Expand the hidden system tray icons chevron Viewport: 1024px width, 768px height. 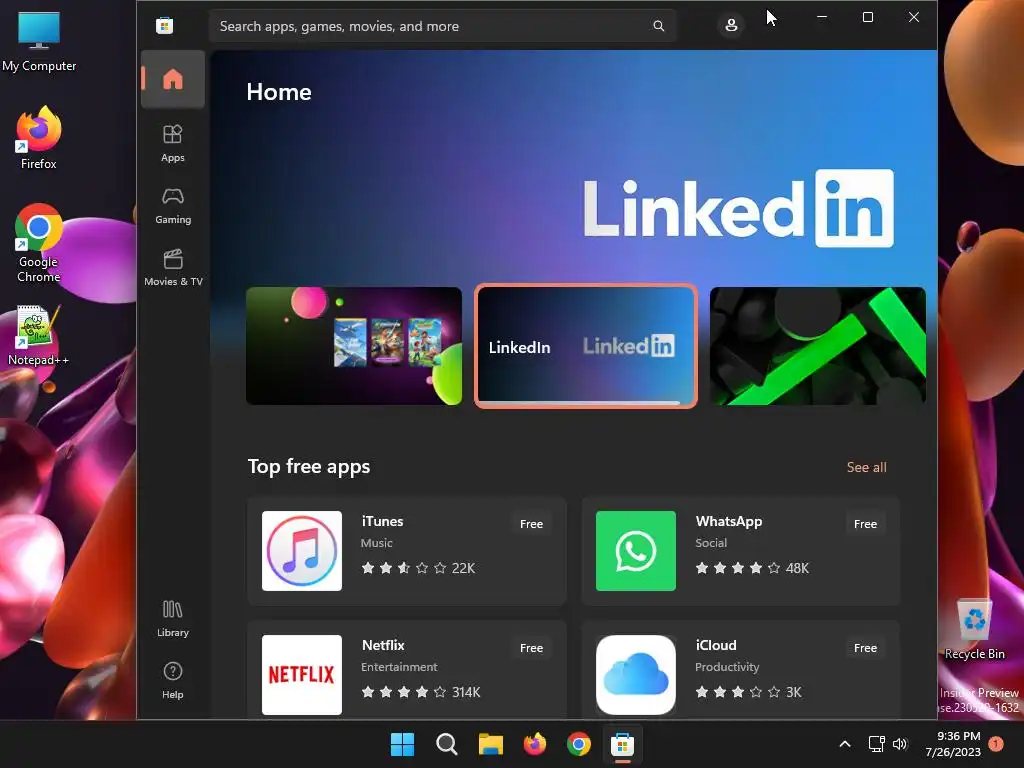[x=844, y=744]
